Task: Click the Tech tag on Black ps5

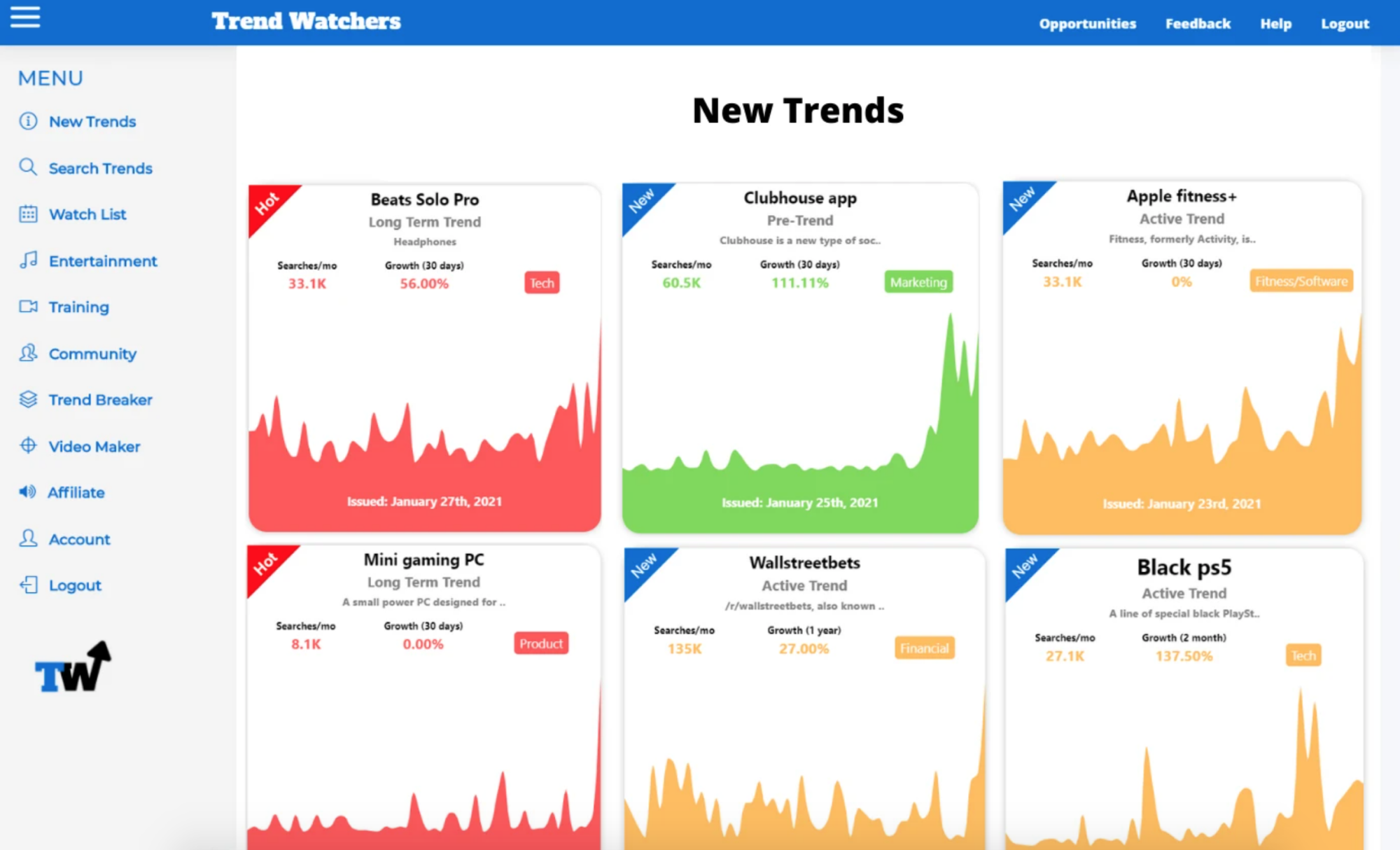Action: [1303, 655]
